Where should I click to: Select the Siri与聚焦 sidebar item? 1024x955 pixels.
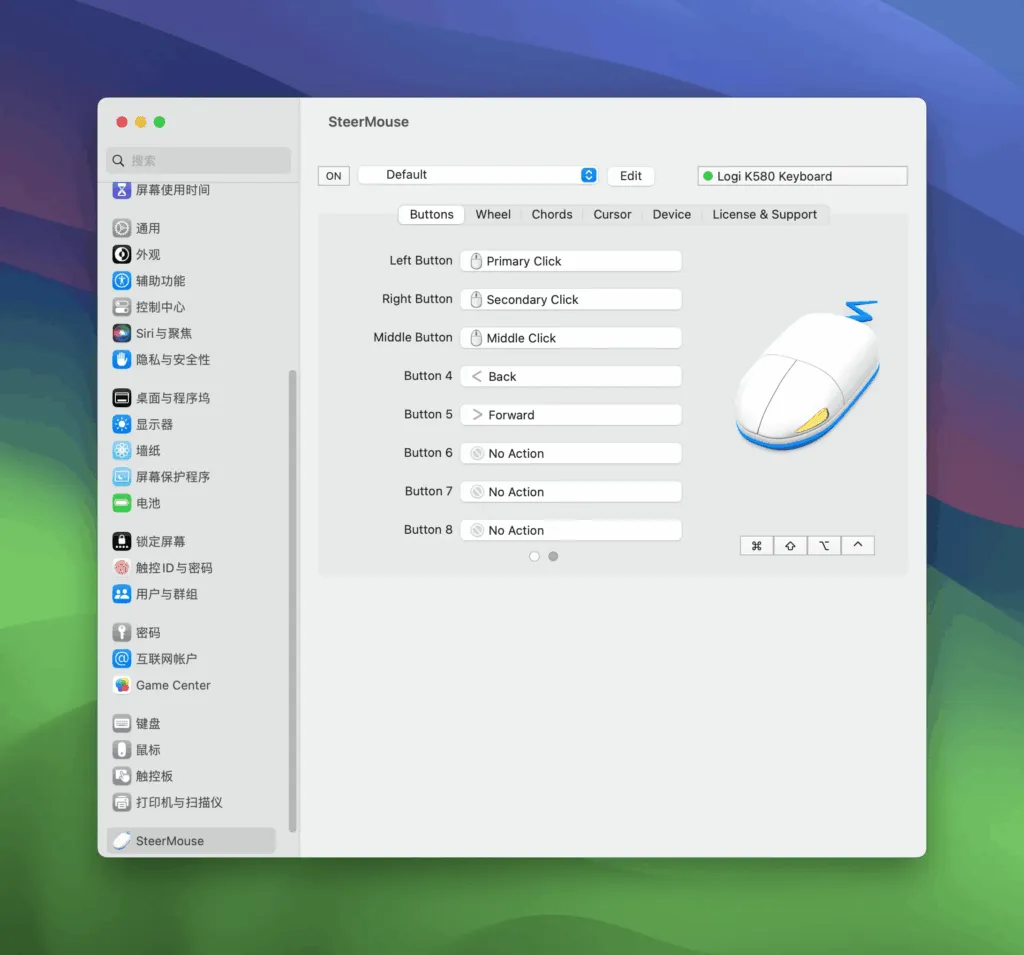(163, 333)
